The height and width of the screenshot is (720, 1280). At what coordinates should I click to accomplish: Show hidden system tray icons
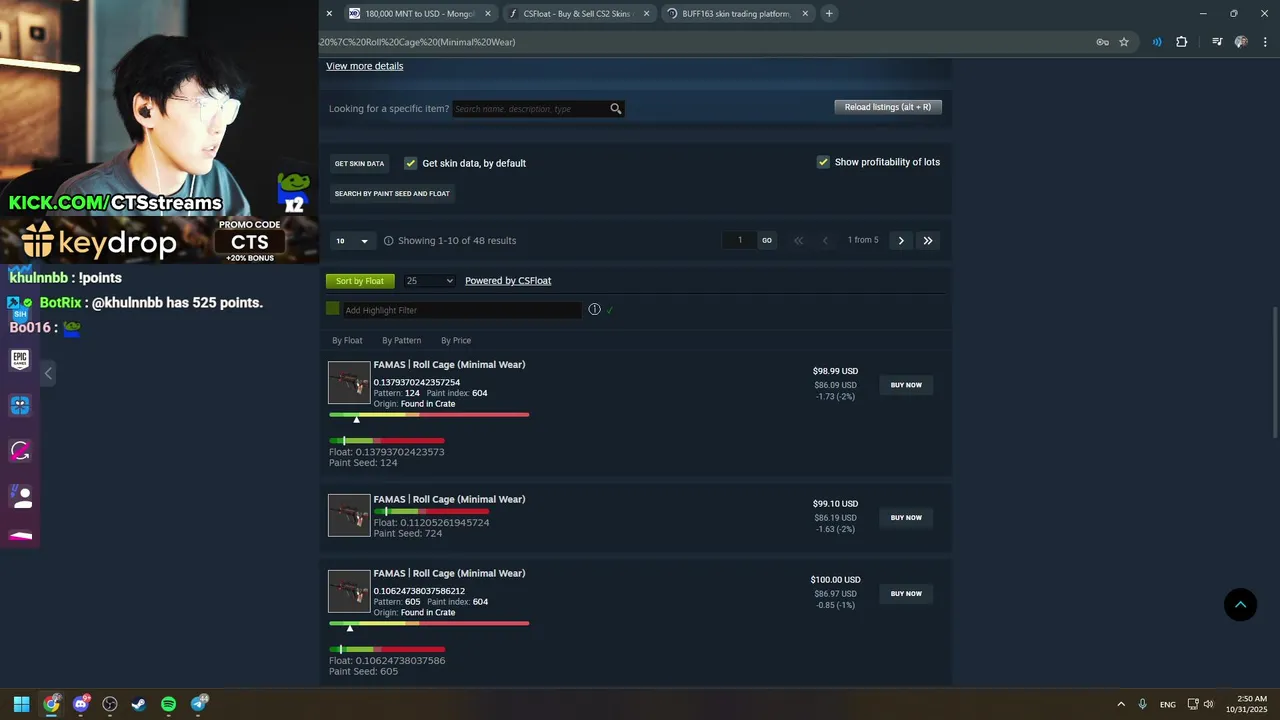point(1121,704)
